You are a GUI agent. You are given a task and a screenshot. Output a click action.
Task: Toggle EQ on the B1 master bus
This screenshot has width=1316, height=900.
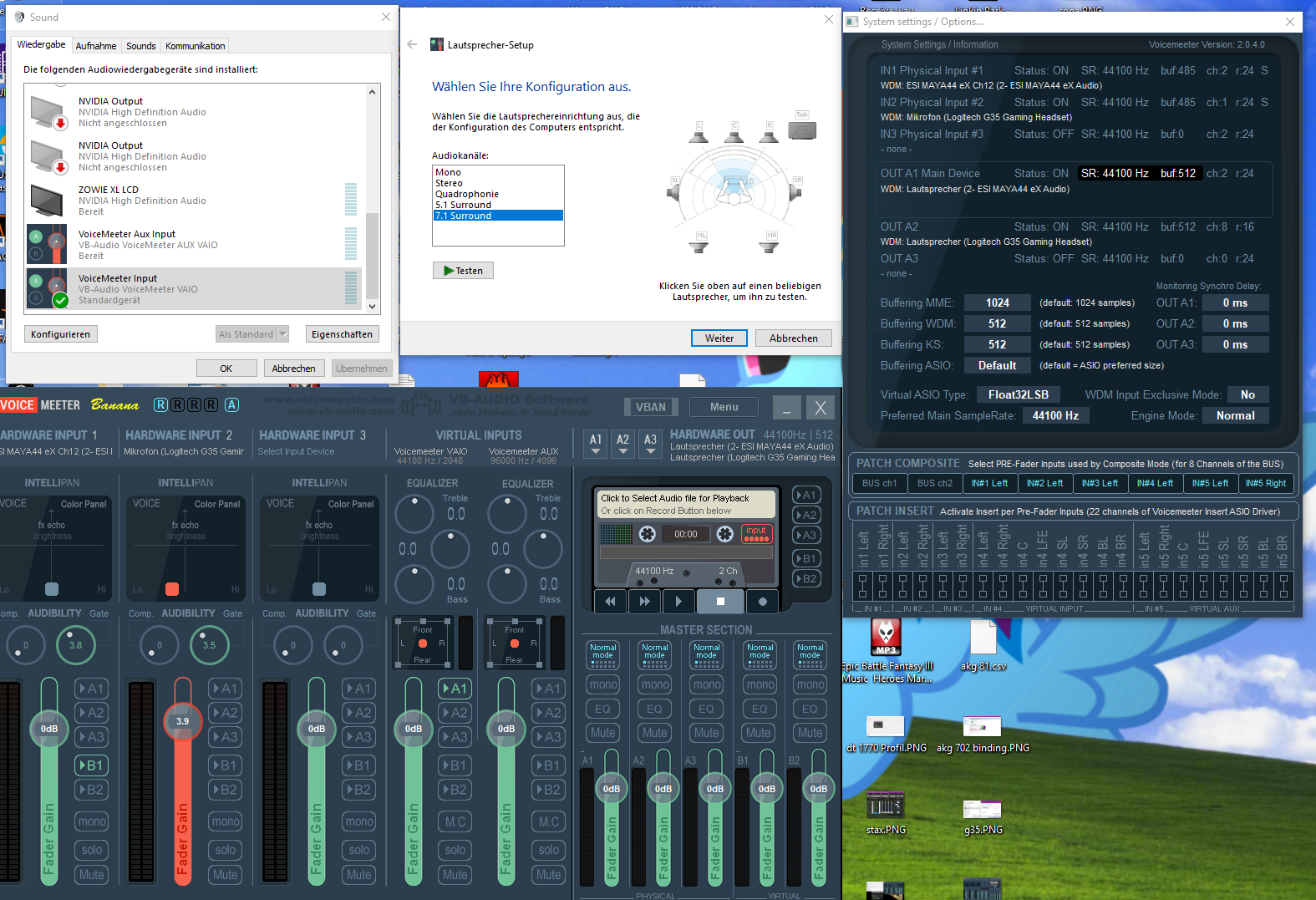pyautogui.click(x=759, y=709)
